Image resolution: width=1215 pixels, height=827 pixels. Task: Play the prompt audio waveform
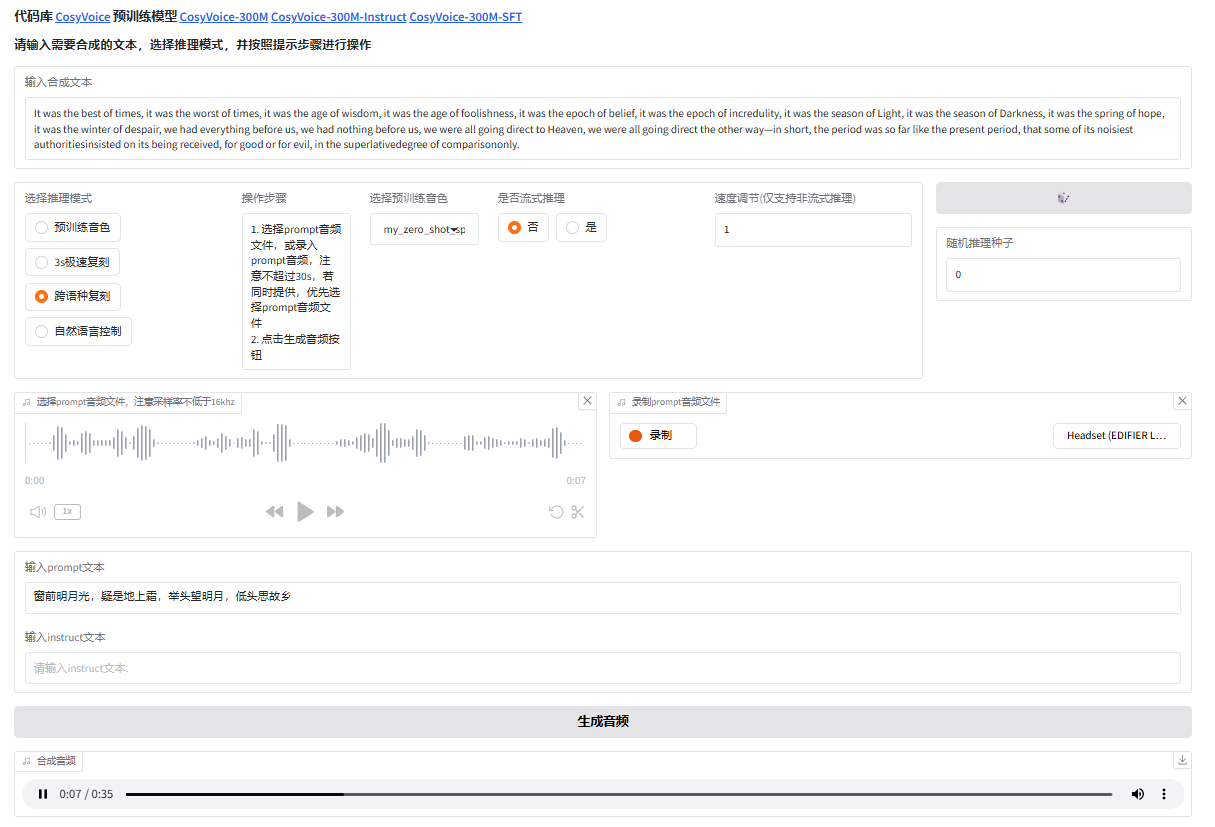point(305,511)
